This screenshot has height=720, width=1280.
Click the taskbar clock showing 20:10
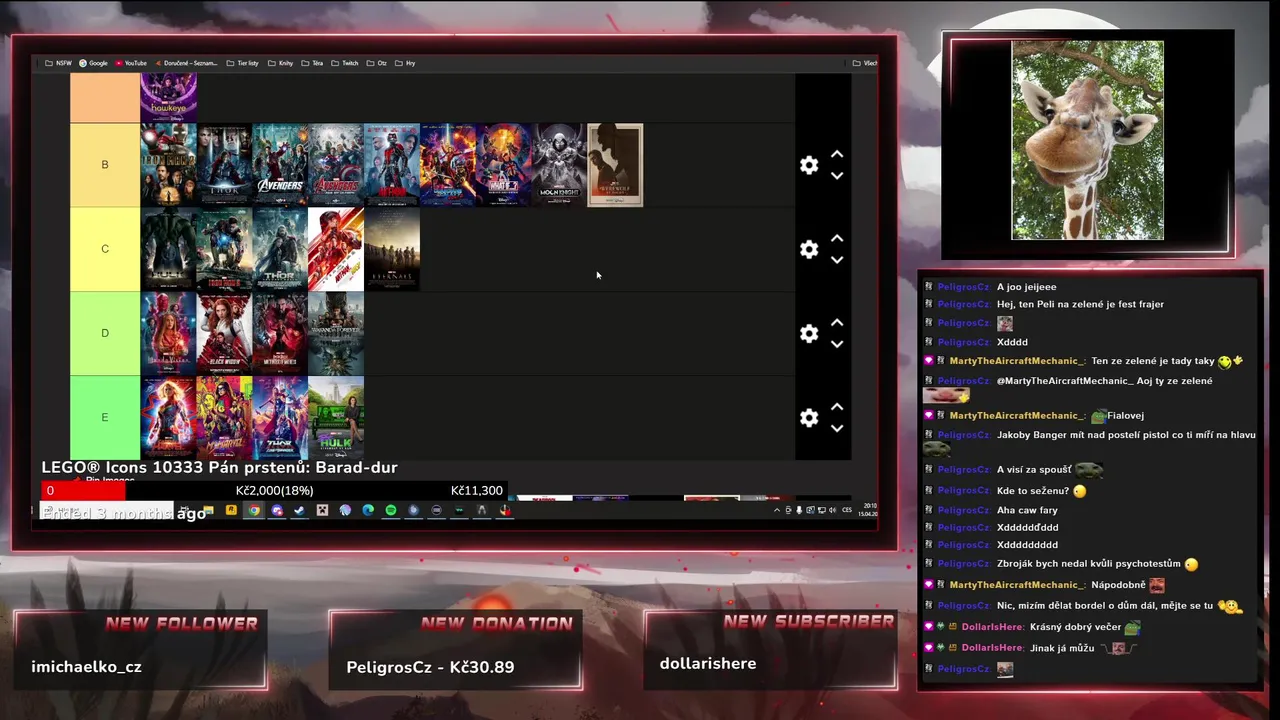click(867, 510)
